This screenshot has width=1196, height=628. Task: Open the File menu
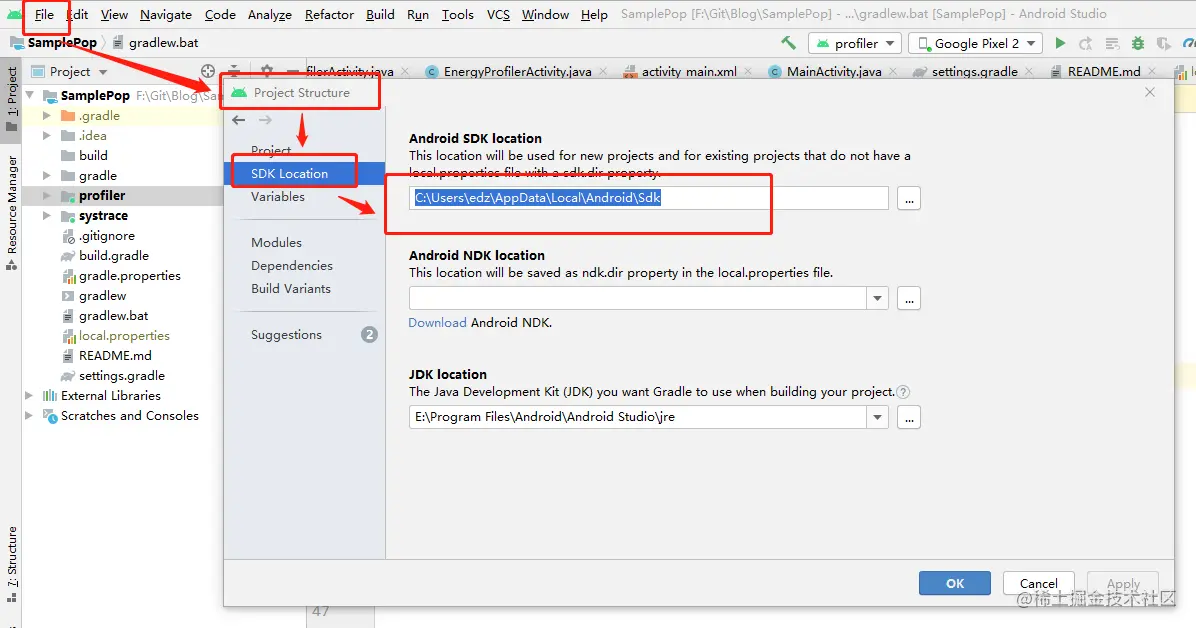point(44,14)
